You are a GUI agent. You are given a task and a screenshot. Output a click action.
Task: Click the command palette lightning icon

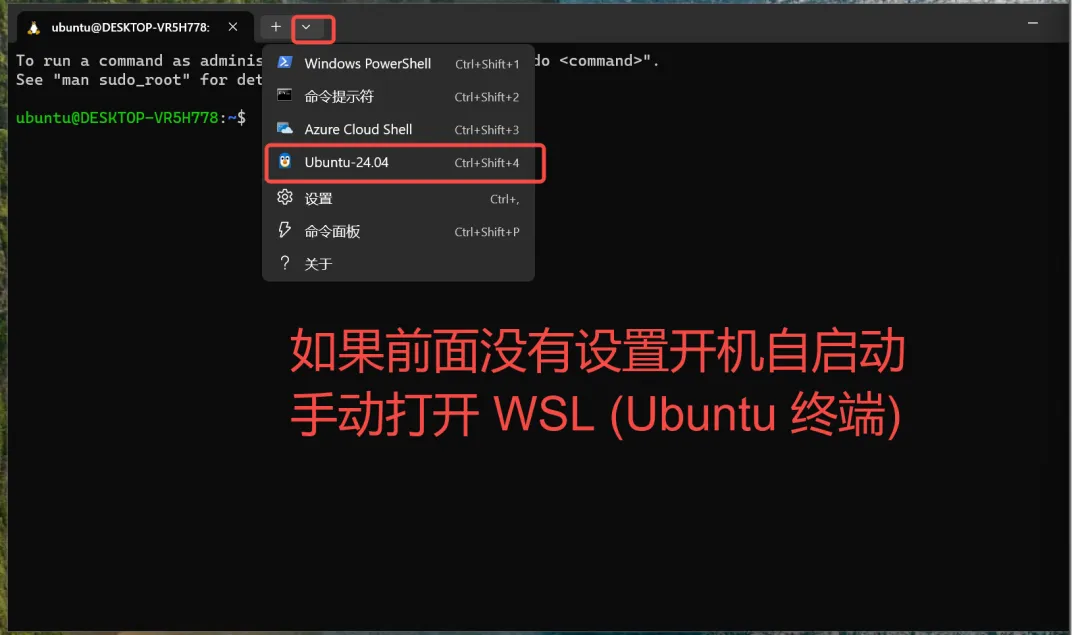pyautogui.click(x=284, y=230)
